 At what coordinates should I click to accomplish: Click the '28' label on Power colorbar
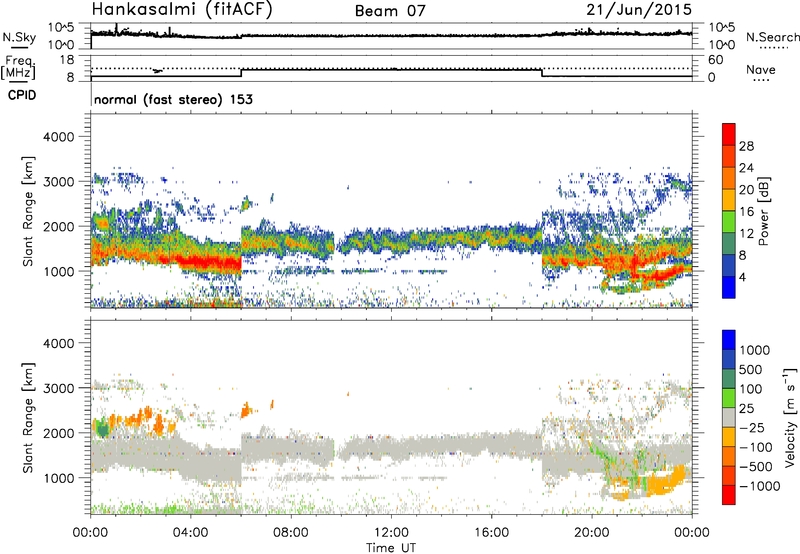coord(746,146)
